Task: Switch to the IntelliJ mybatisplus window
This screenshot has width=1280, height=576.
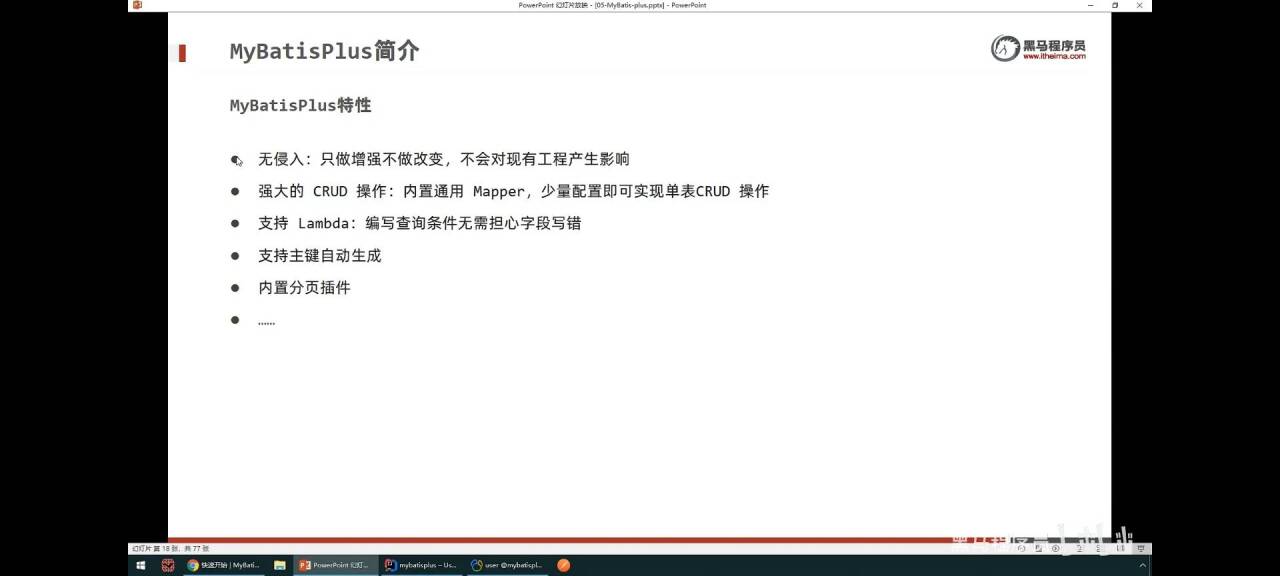Action: click(422, 565)
